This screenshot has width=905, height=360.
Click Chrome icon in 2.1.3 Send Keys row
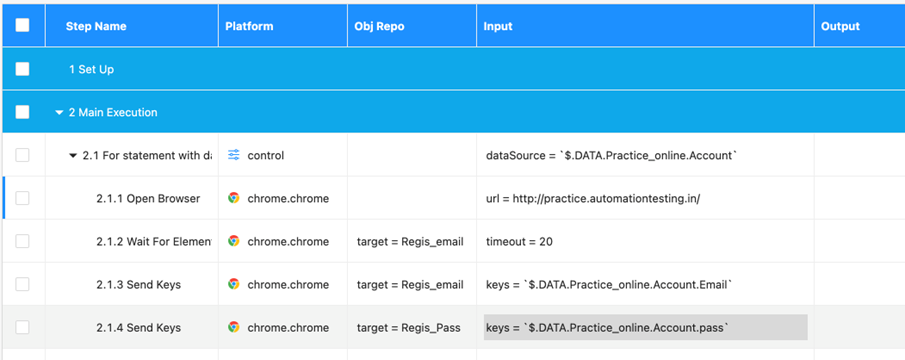[234, 284]
